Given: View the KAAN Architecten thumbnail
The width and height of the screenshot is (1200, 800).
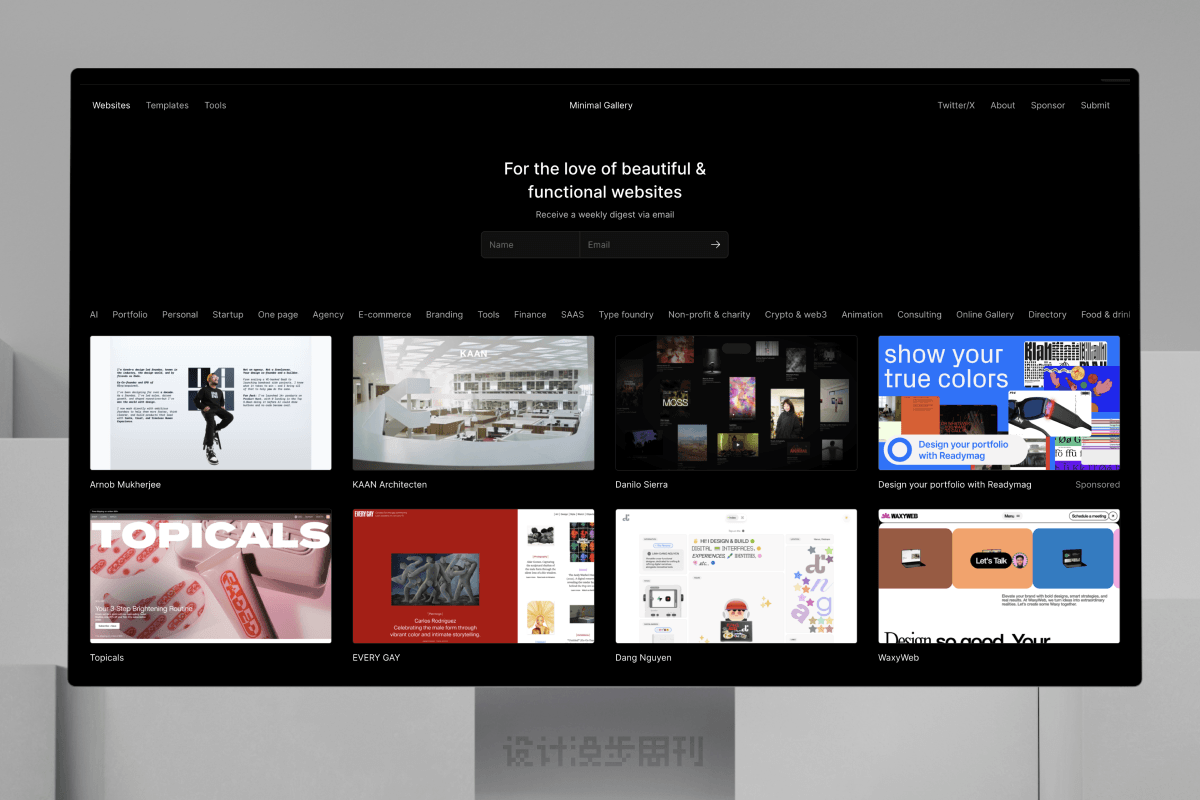Looking at the screenshot, I should tap(473, 403).
